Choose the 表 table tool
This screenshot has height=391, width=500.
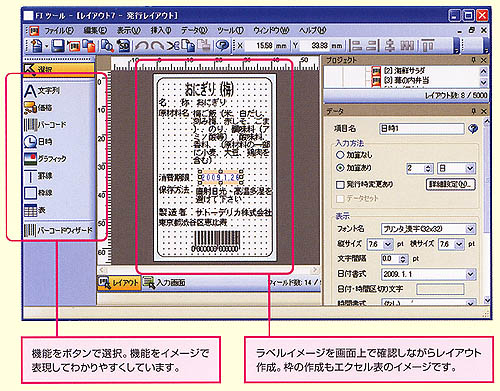35,210
